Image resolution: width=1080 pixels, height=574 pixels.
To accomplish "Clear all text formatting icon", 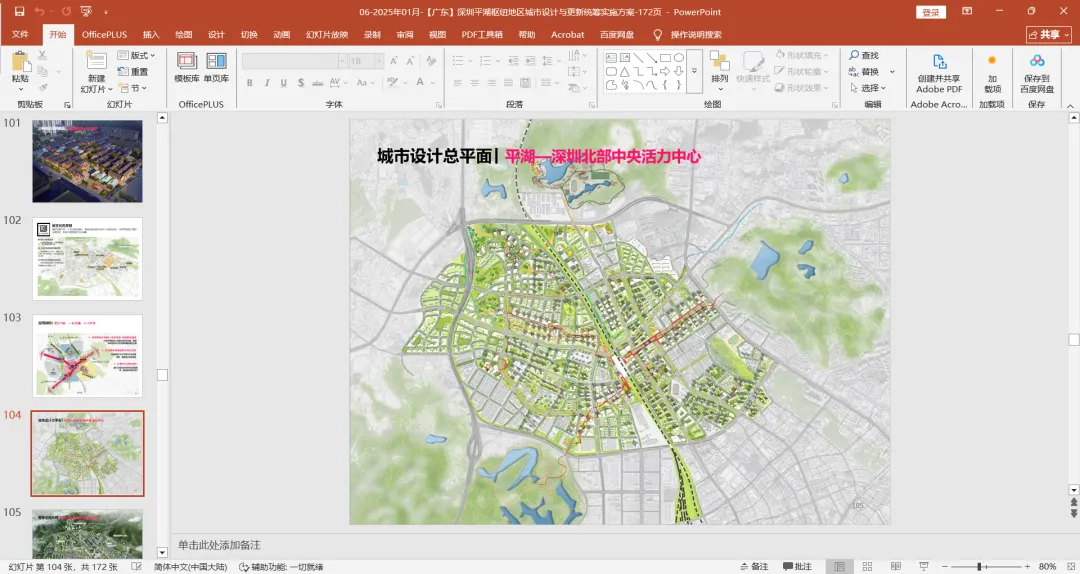I will [431, 61].
